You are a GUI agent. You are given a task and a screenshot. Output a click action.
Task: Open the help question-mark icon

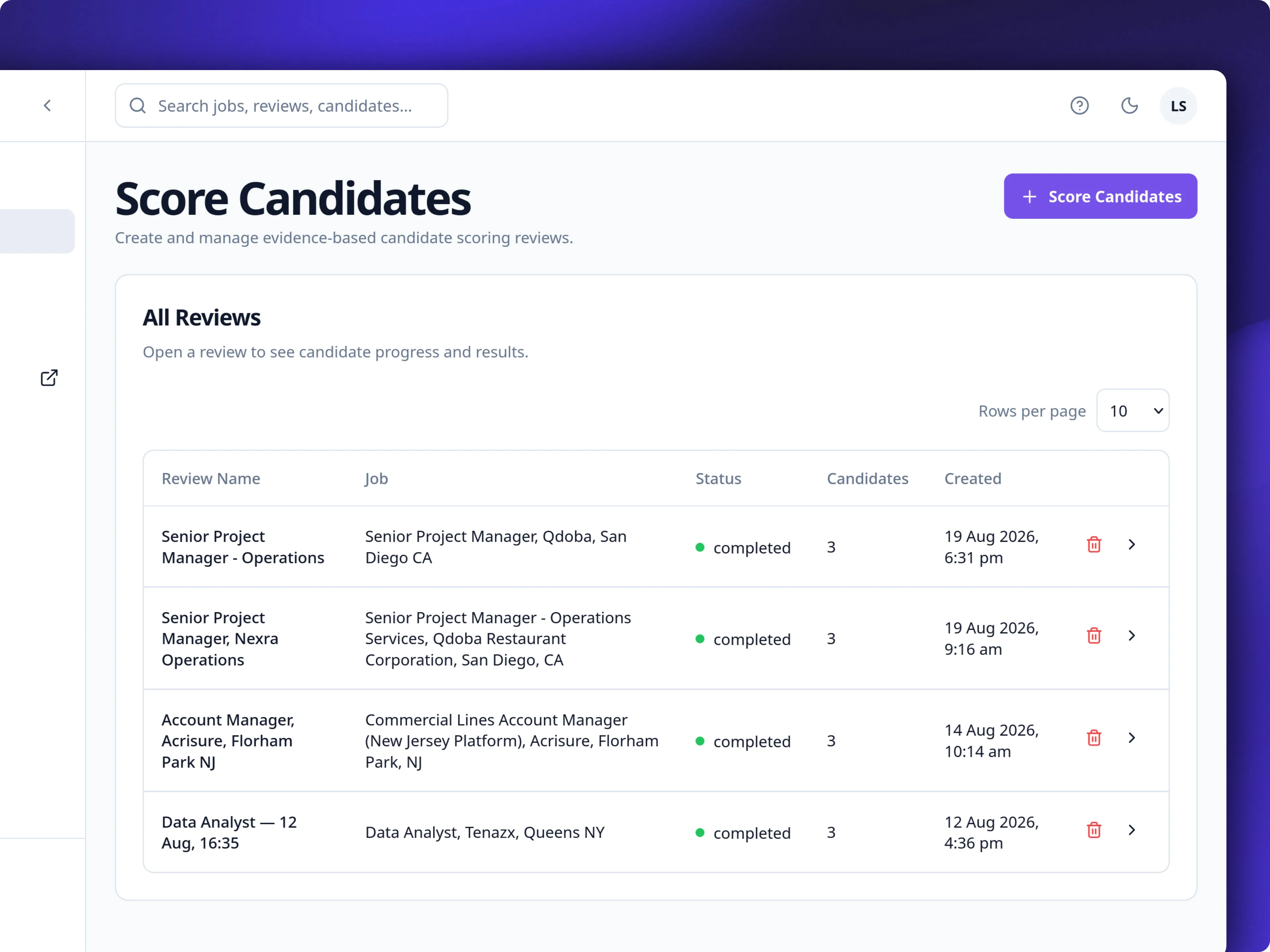tap(1079, 105)
